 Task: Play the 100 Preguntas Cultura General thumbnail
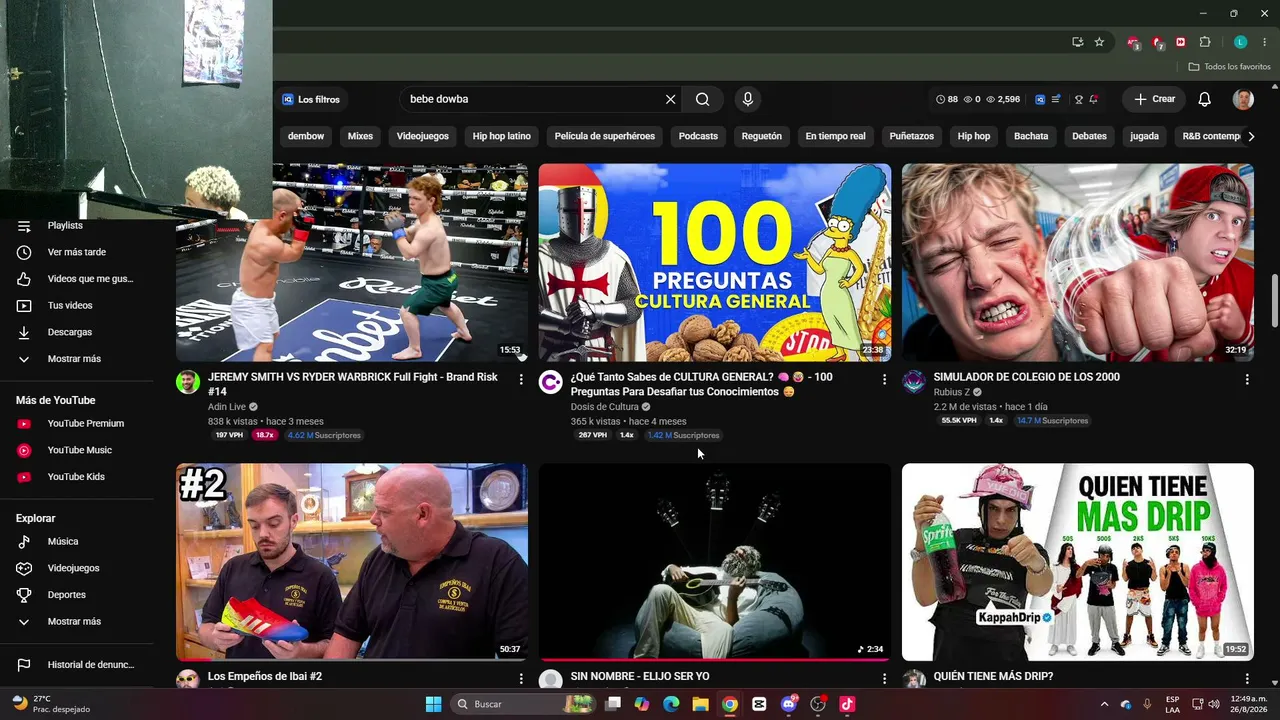click(715, 262)
